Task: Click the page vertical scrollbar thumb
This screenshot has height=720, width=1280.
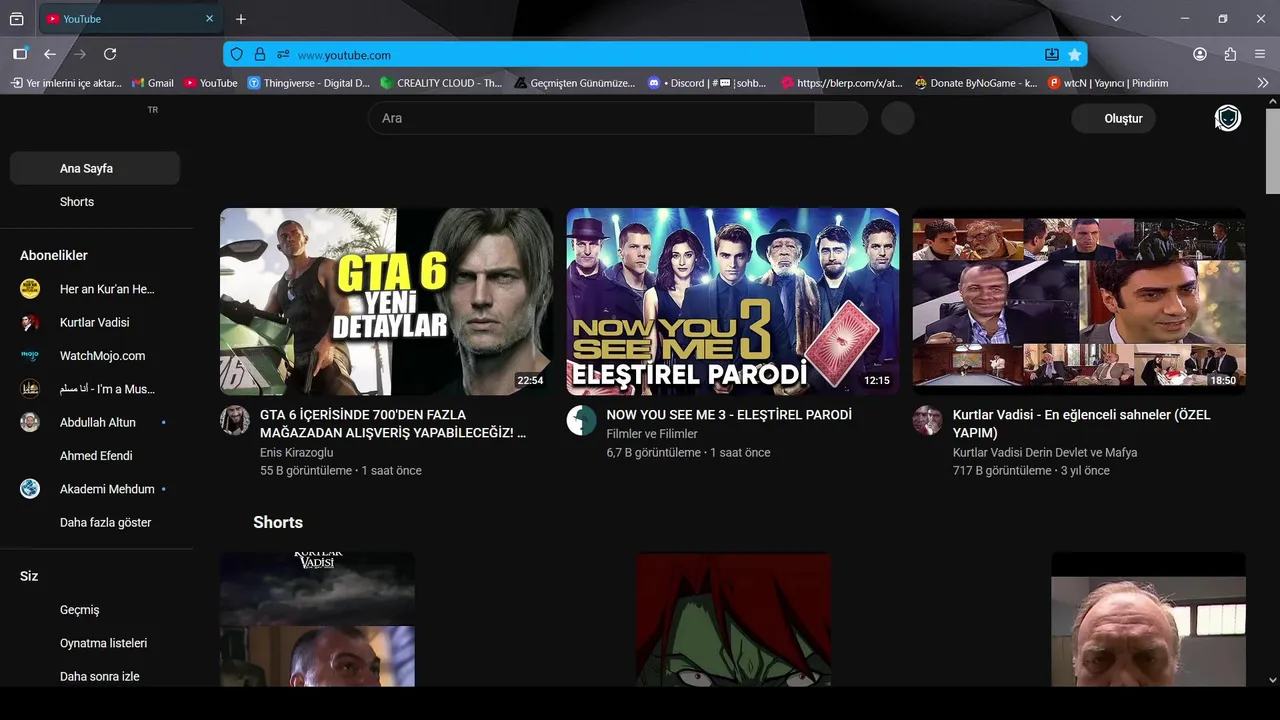Action: [x=1272, y=151]
